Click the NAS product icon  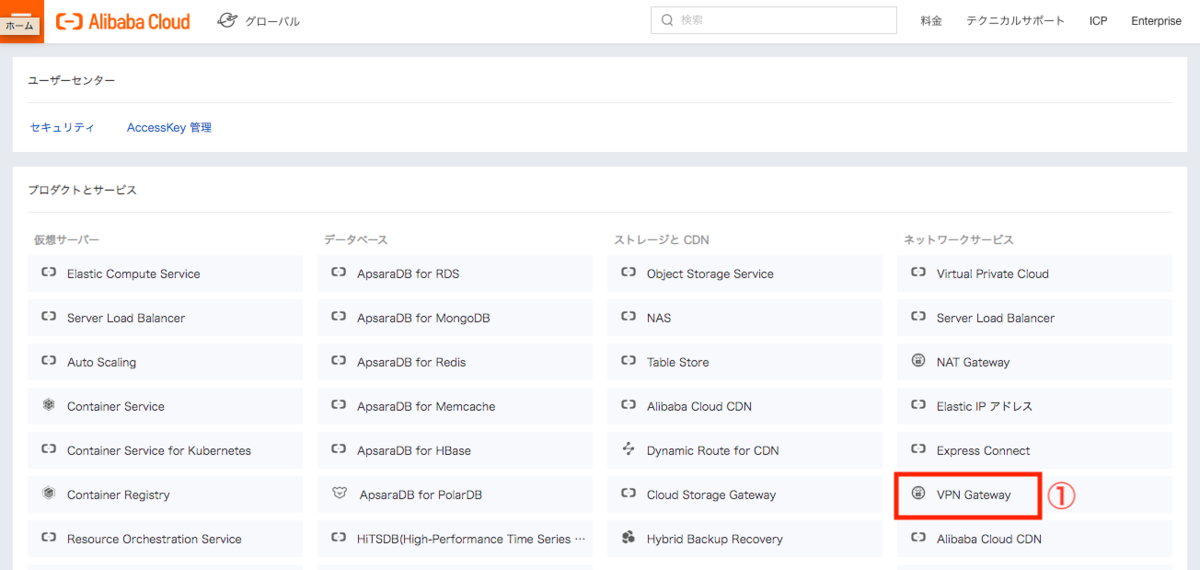click(628, 317)
